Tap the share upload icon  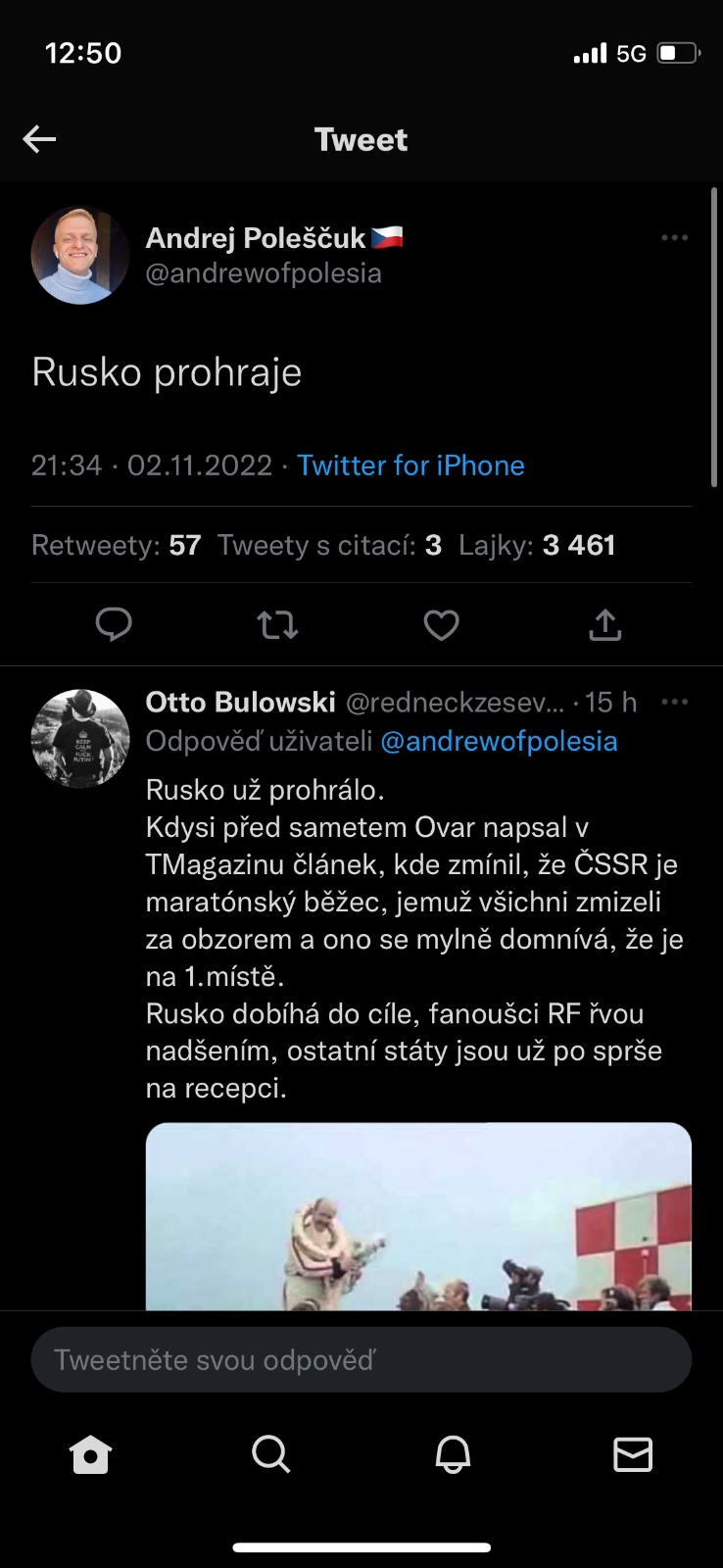coord(605,624)
